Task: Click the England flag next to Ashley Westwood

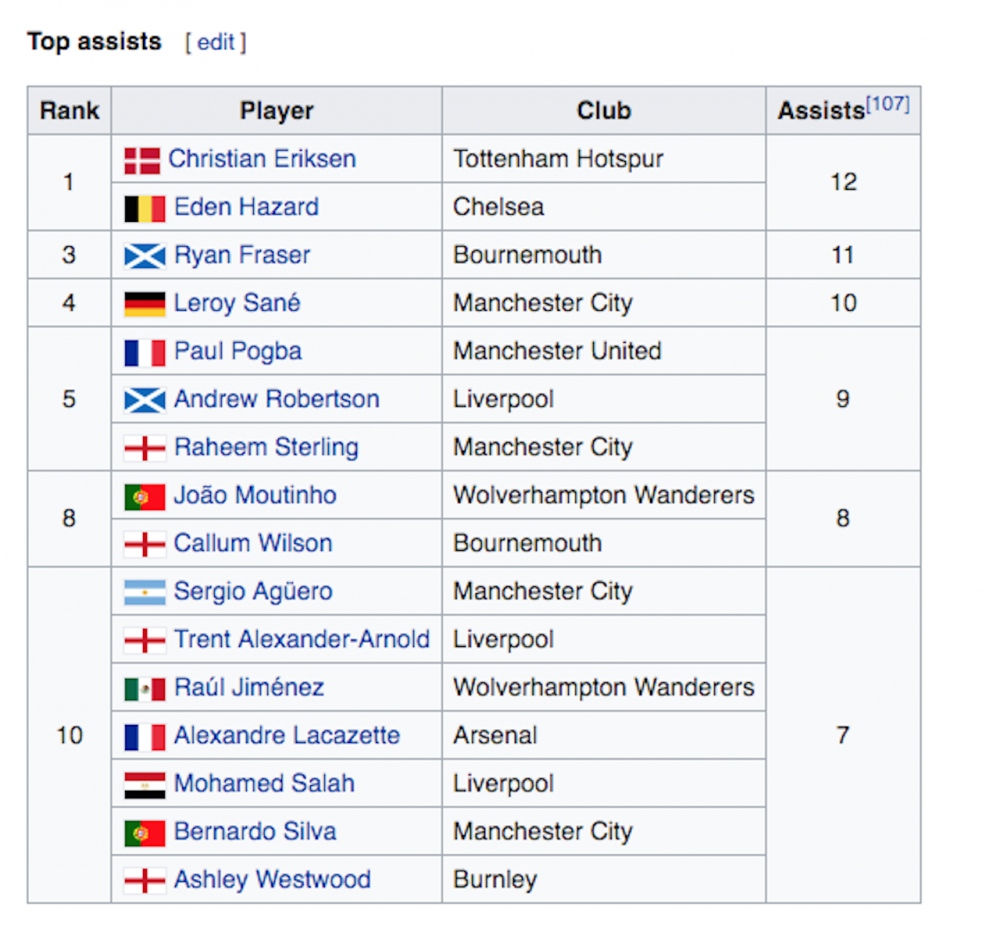Action: click(145, 881)
